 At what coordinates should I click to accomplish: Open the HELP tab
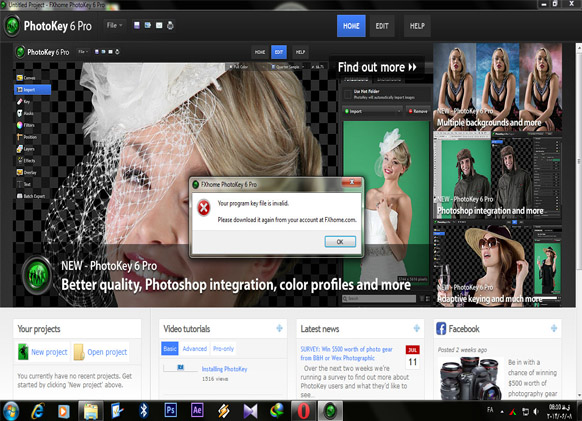click(417, 26)
